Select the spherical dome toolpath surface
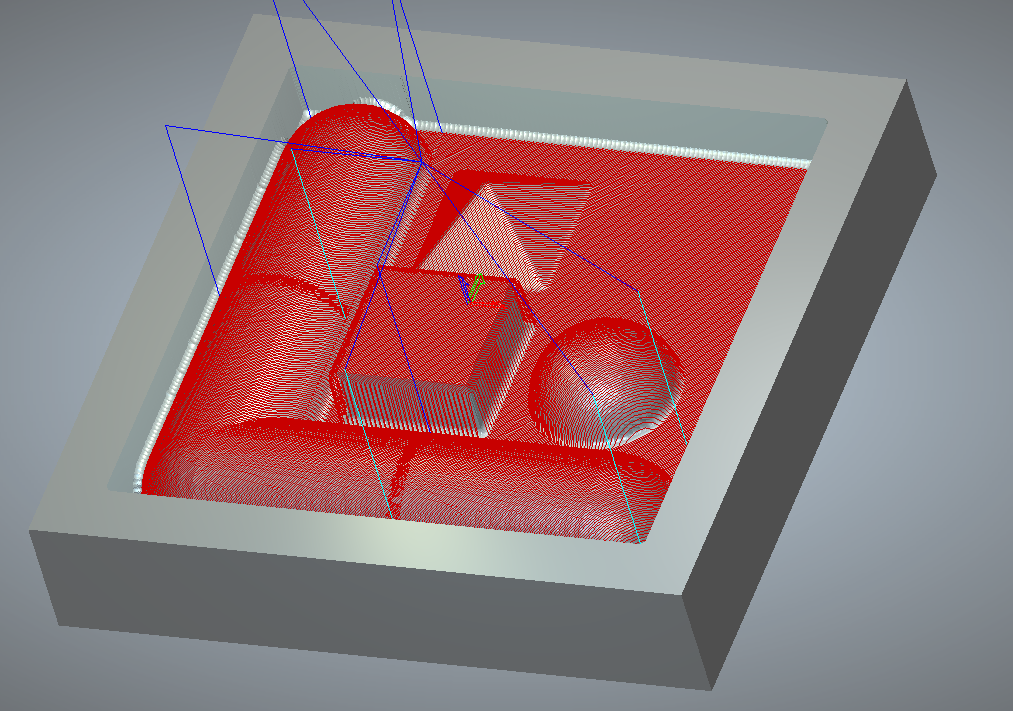This screenshot has height=711, width=1013. [605, 385]
